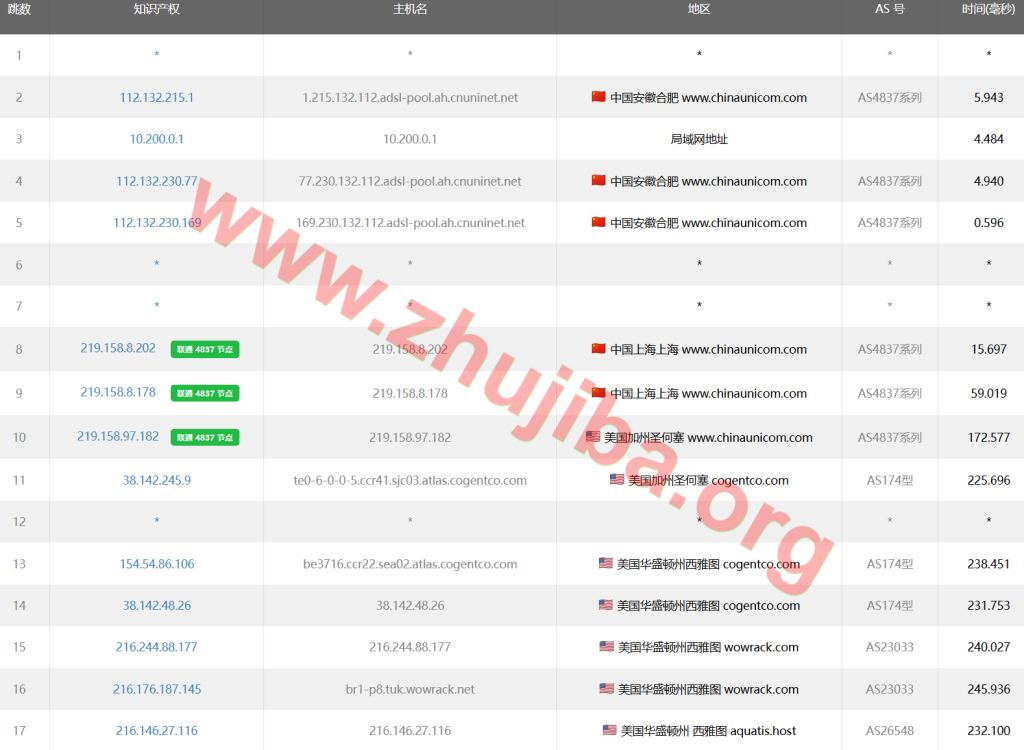
Task: Click hostname br1-p8.tuk.wowrack.net
Action: click(410, 689)
